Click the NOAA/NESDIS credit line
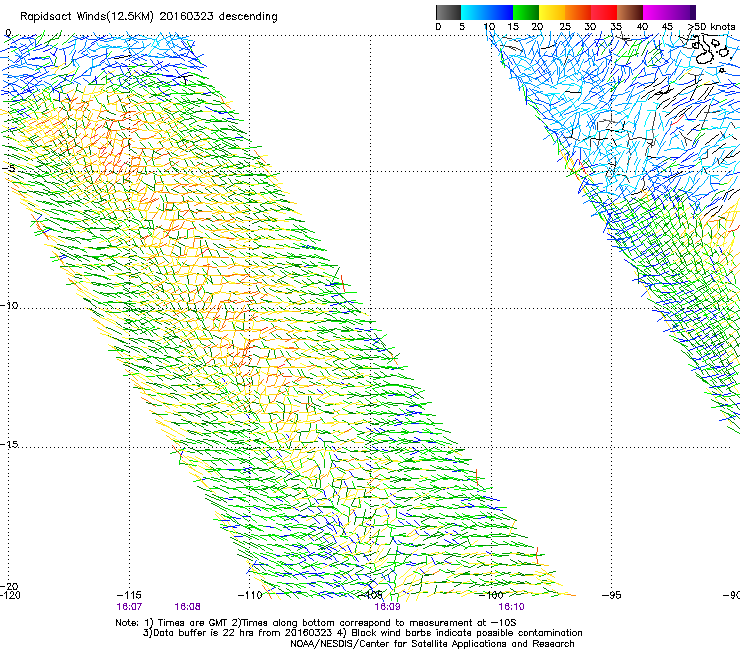 [x=432, y=644]
